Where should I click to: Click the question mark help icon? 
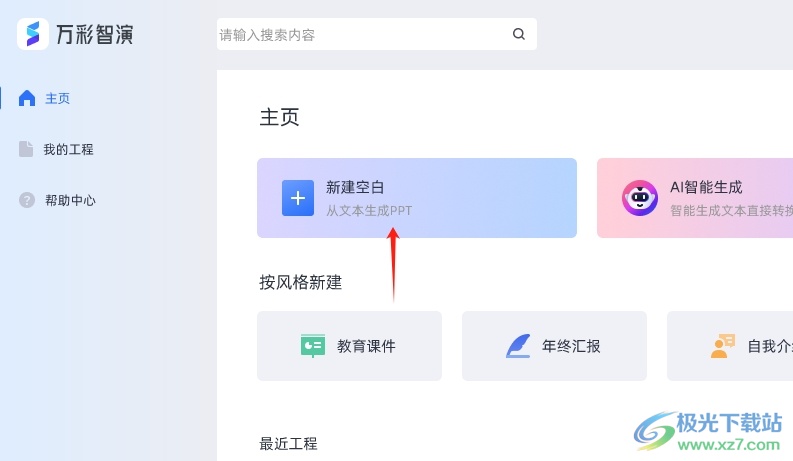(x=27, y=200)
